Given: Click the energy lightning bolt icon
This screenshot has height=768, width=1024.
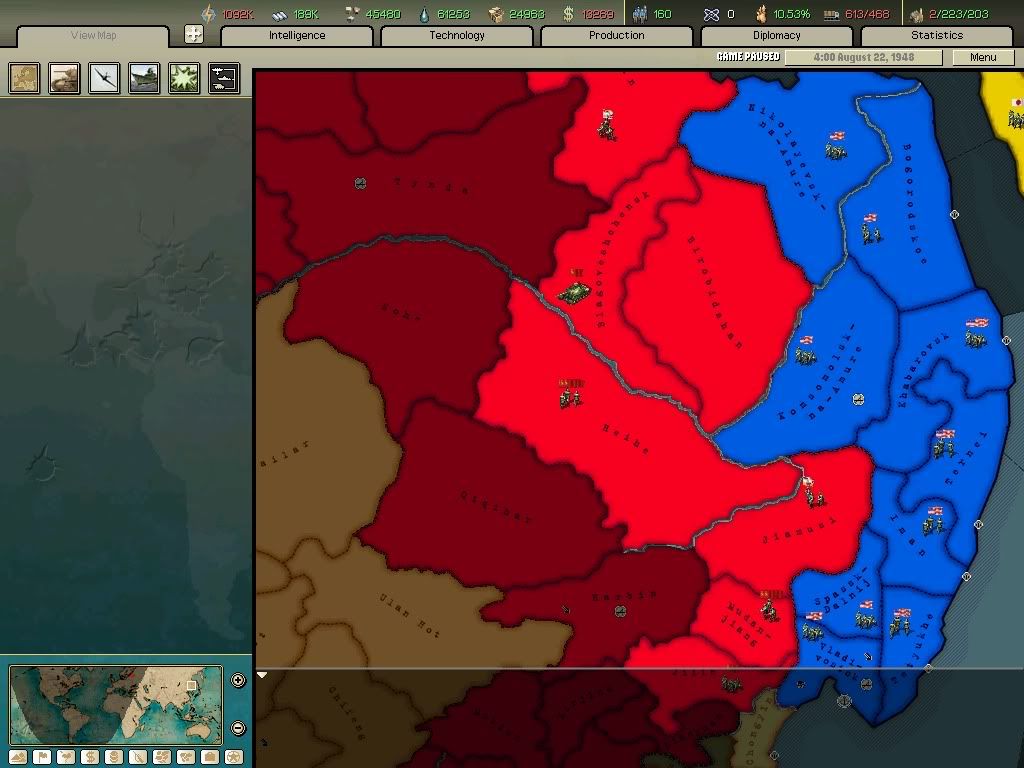Looking at the screenshot, I should (x=208, y=14).
